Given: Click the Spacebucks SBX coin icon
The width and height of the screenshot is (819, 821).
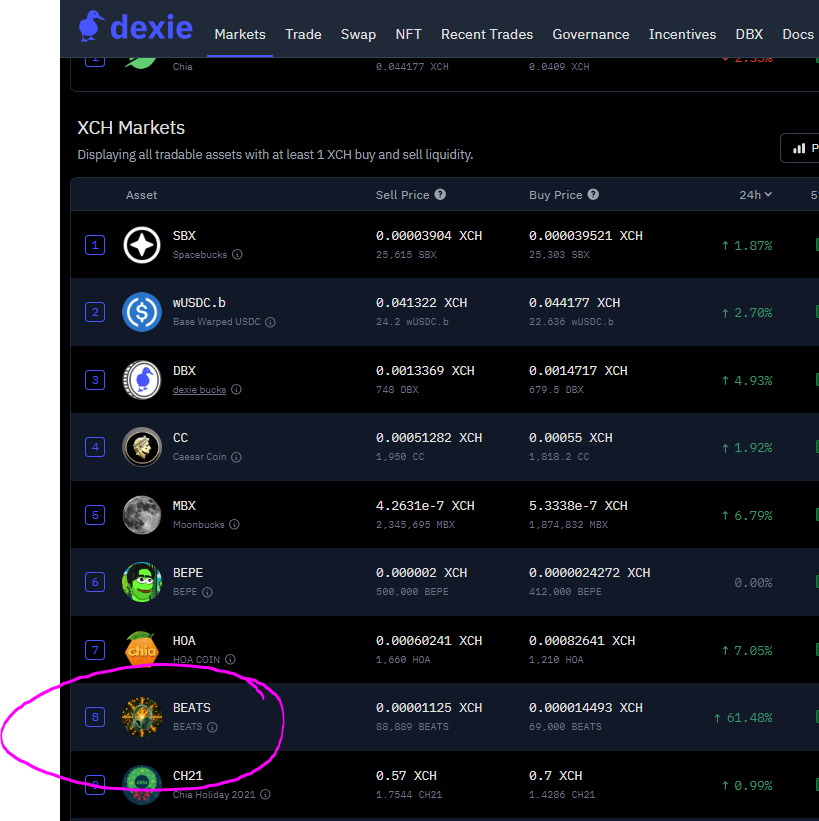Looking at the screenshot, I should coord(141,244).
